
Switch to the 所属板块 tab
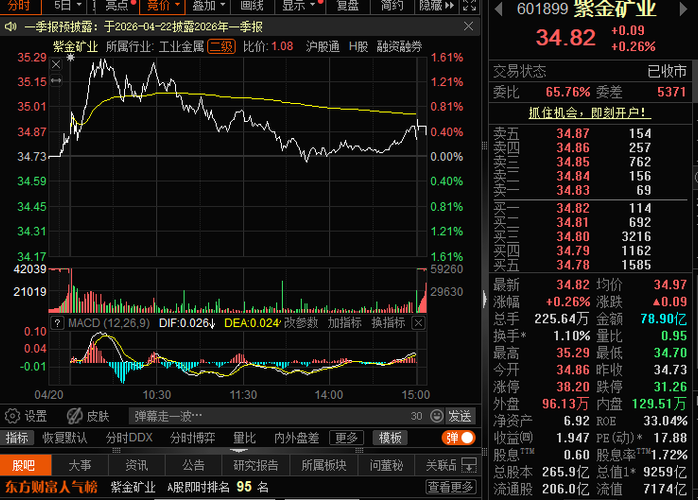coord(324,466)
